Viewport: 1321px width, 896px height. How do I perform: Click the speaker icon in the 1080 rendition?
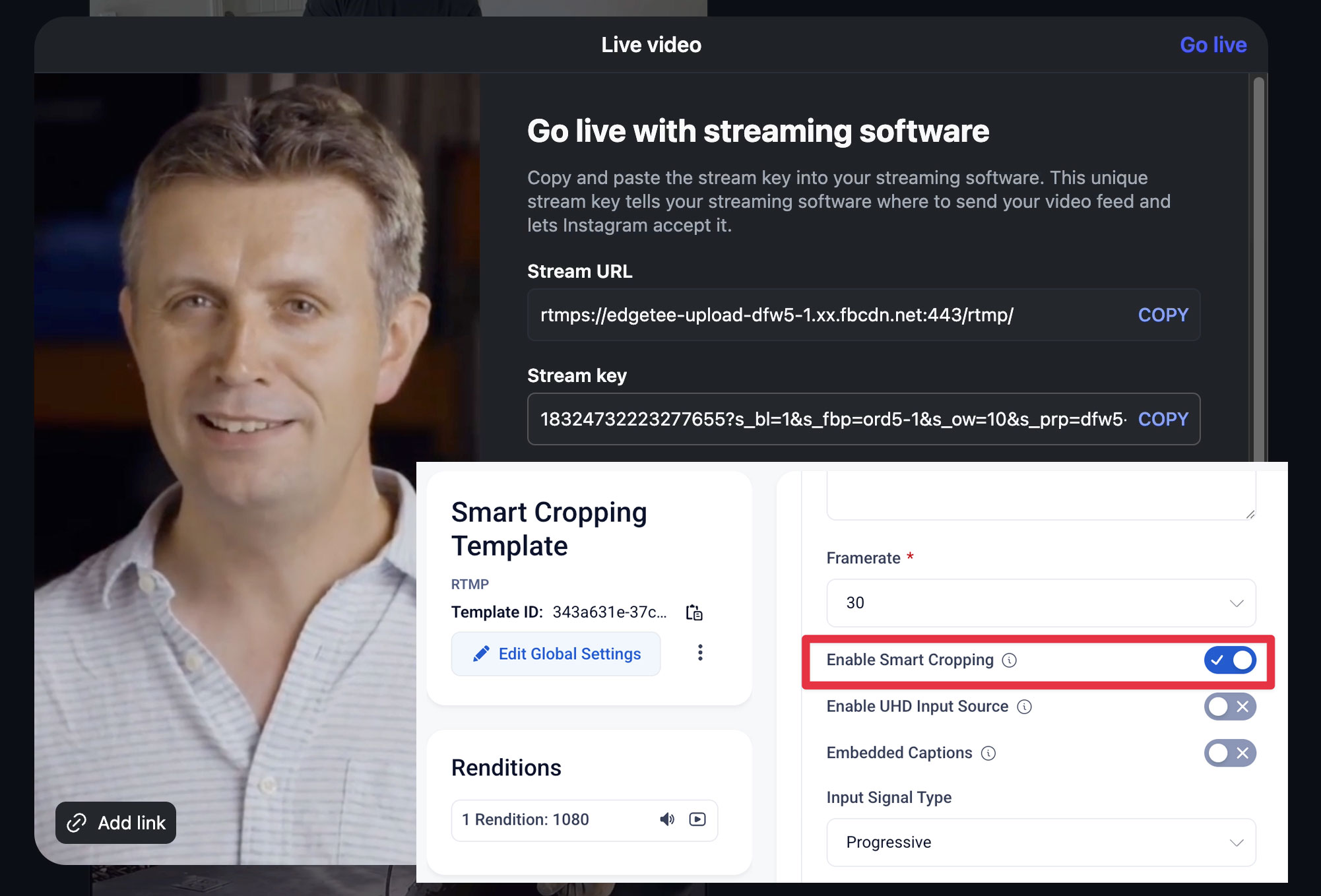667,819
